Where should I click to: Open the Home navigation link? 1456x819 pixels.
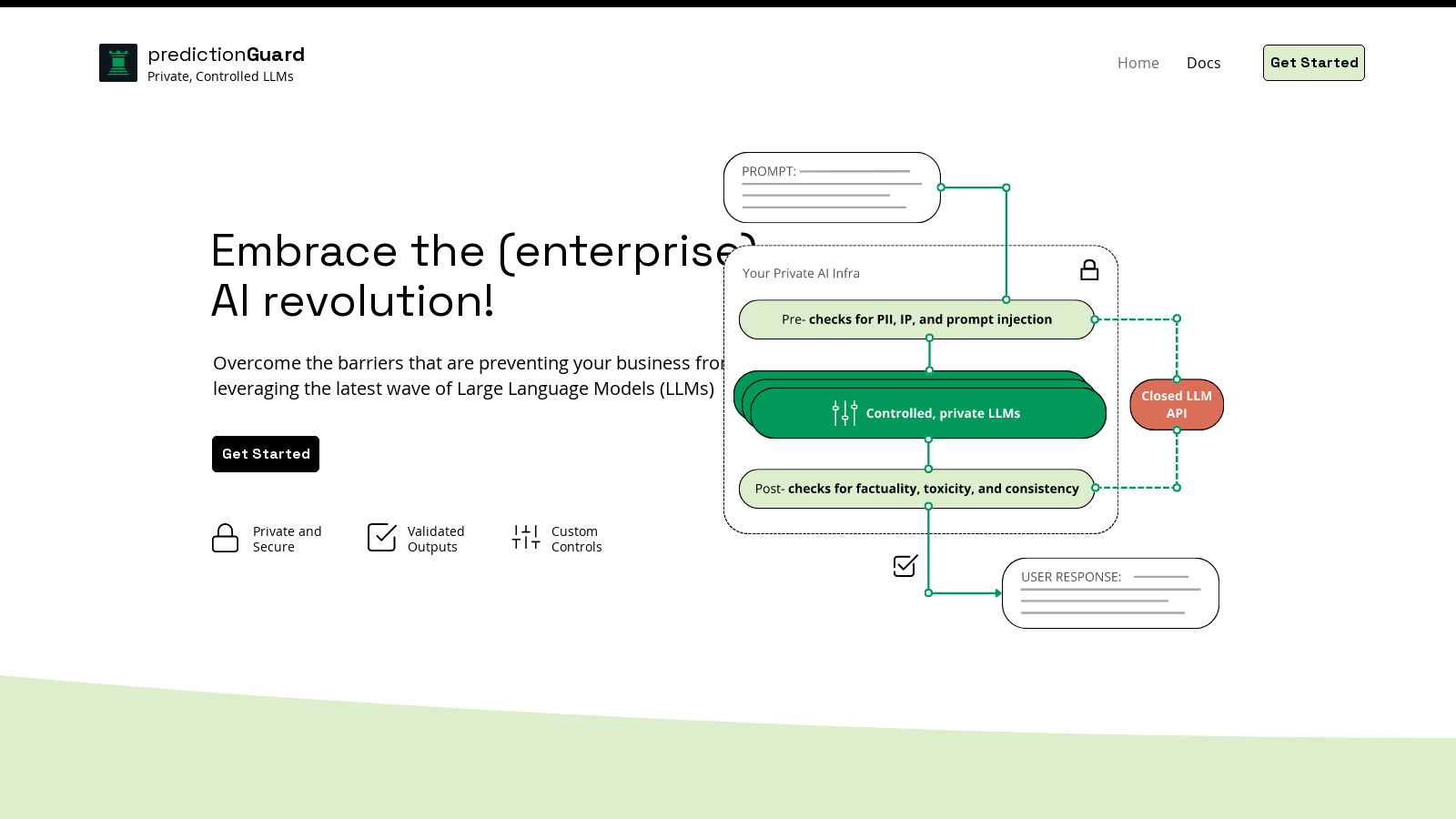coord(1137,63)
